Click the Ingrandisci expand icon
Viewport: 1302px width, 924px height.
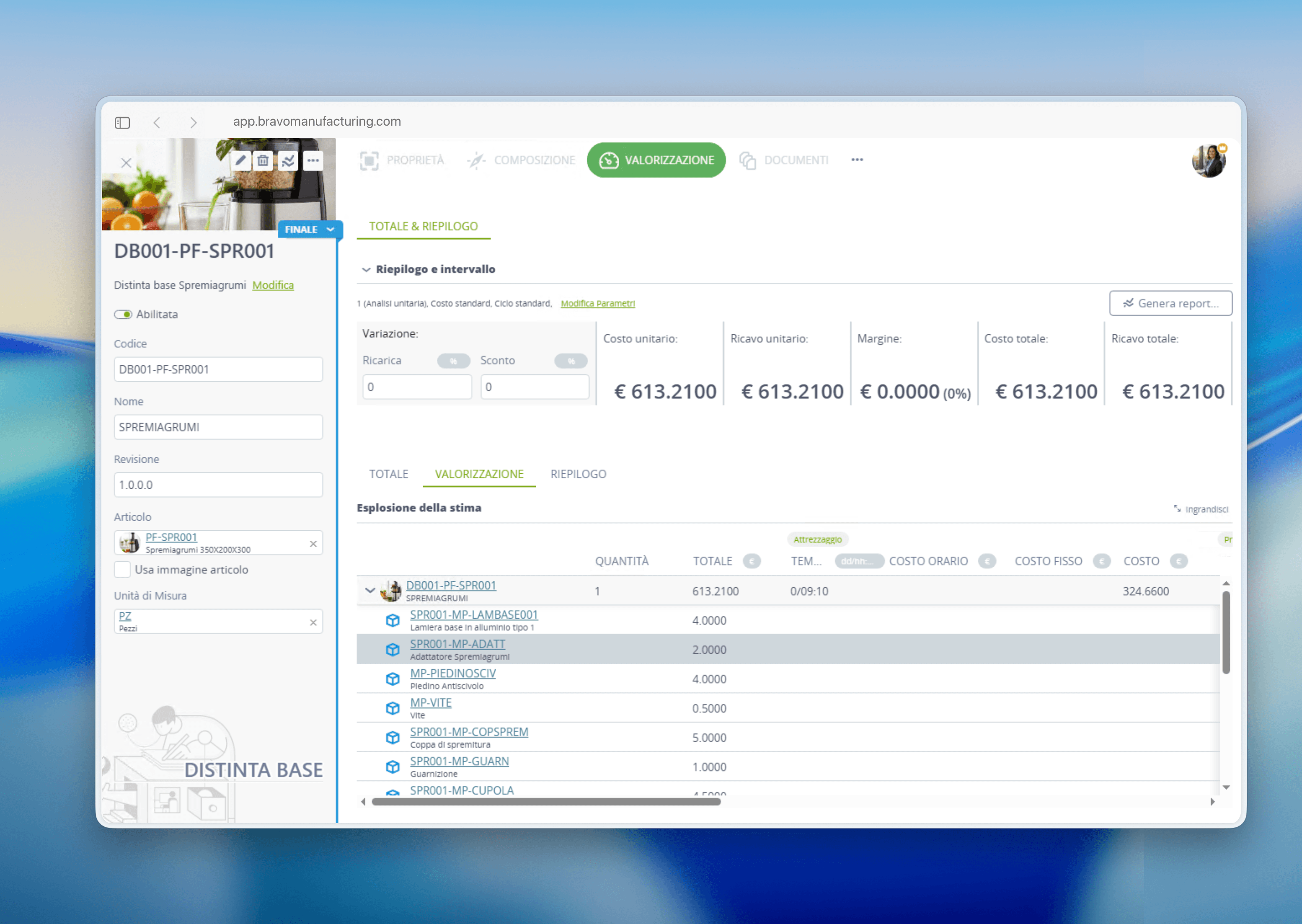[x=1178, y=508]
